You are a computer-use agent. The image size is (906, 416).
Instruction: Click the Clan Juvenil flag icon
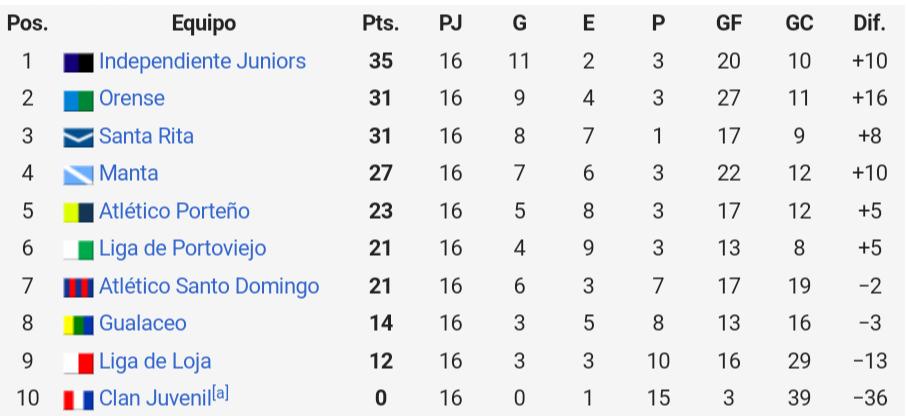click(78, 399)
